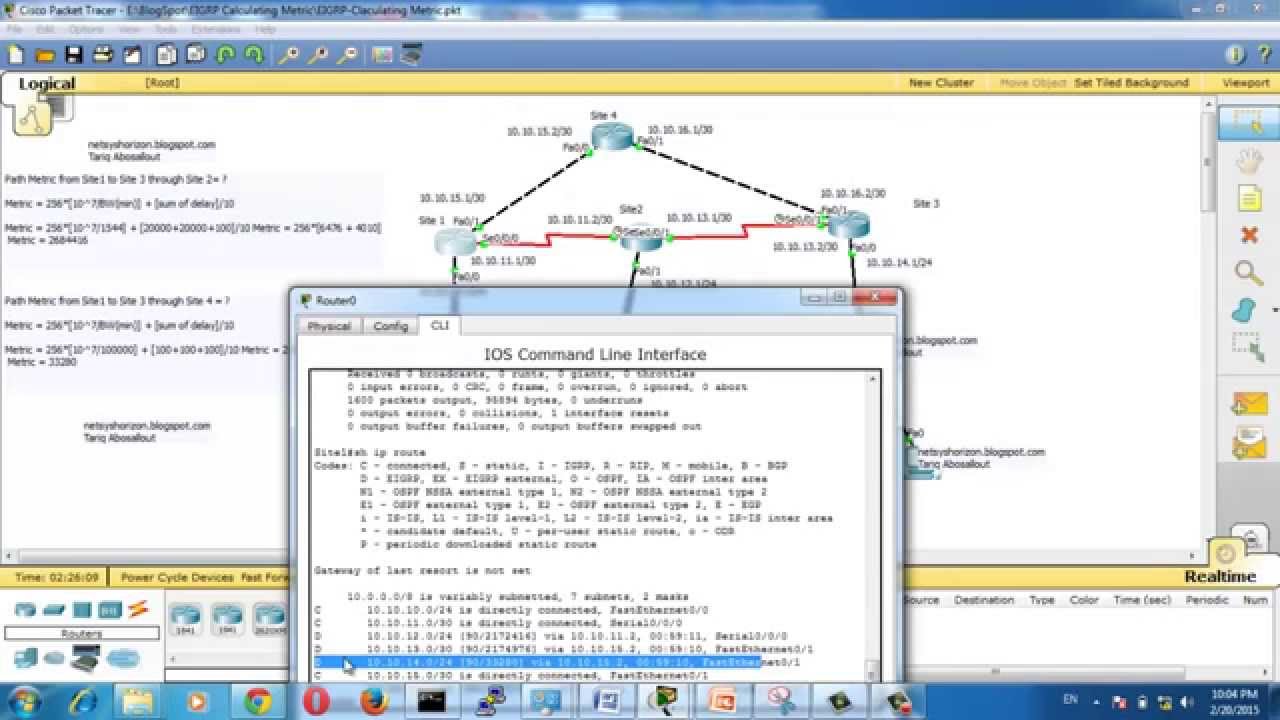1280x720 pixels.
Task: Click the New Cluster button
Action: [940, 83]
